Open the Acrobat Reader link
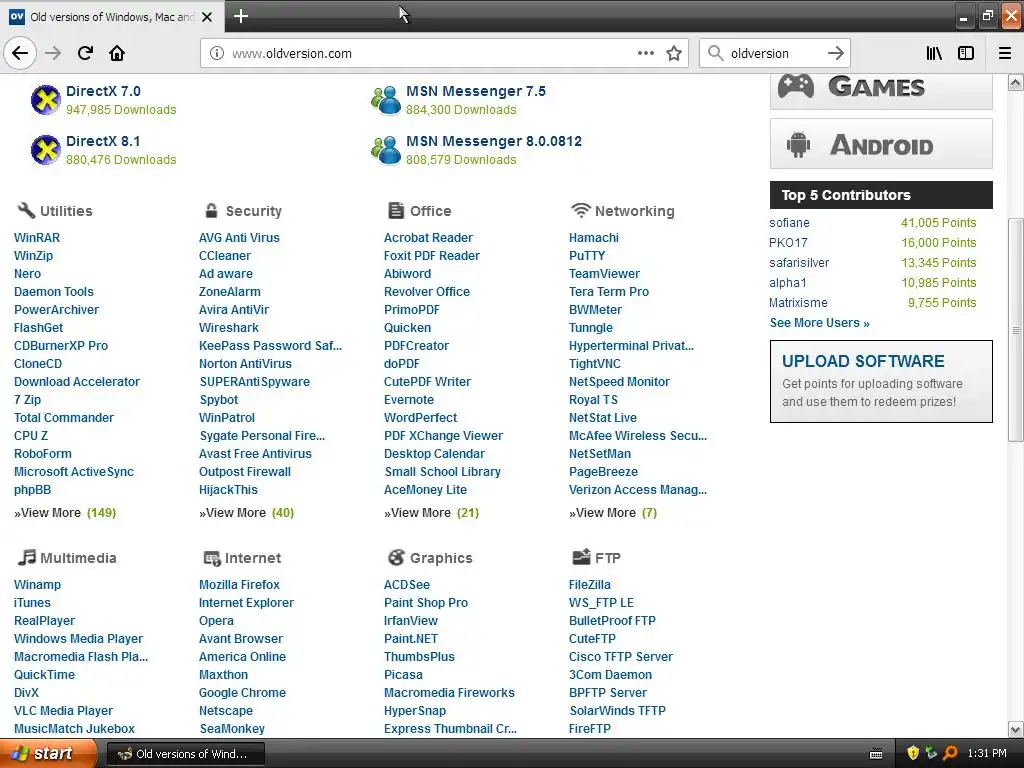The height and width of the screenshot is (768, 1024). (428, 238)
